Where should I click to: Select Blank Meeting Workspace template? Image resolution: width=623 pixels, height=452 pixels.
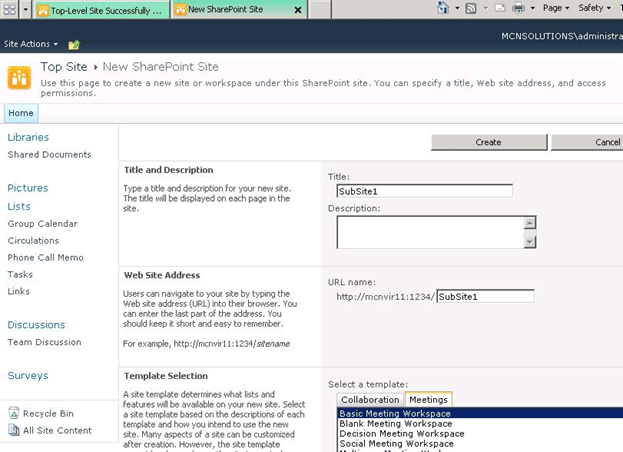[480, 423]
